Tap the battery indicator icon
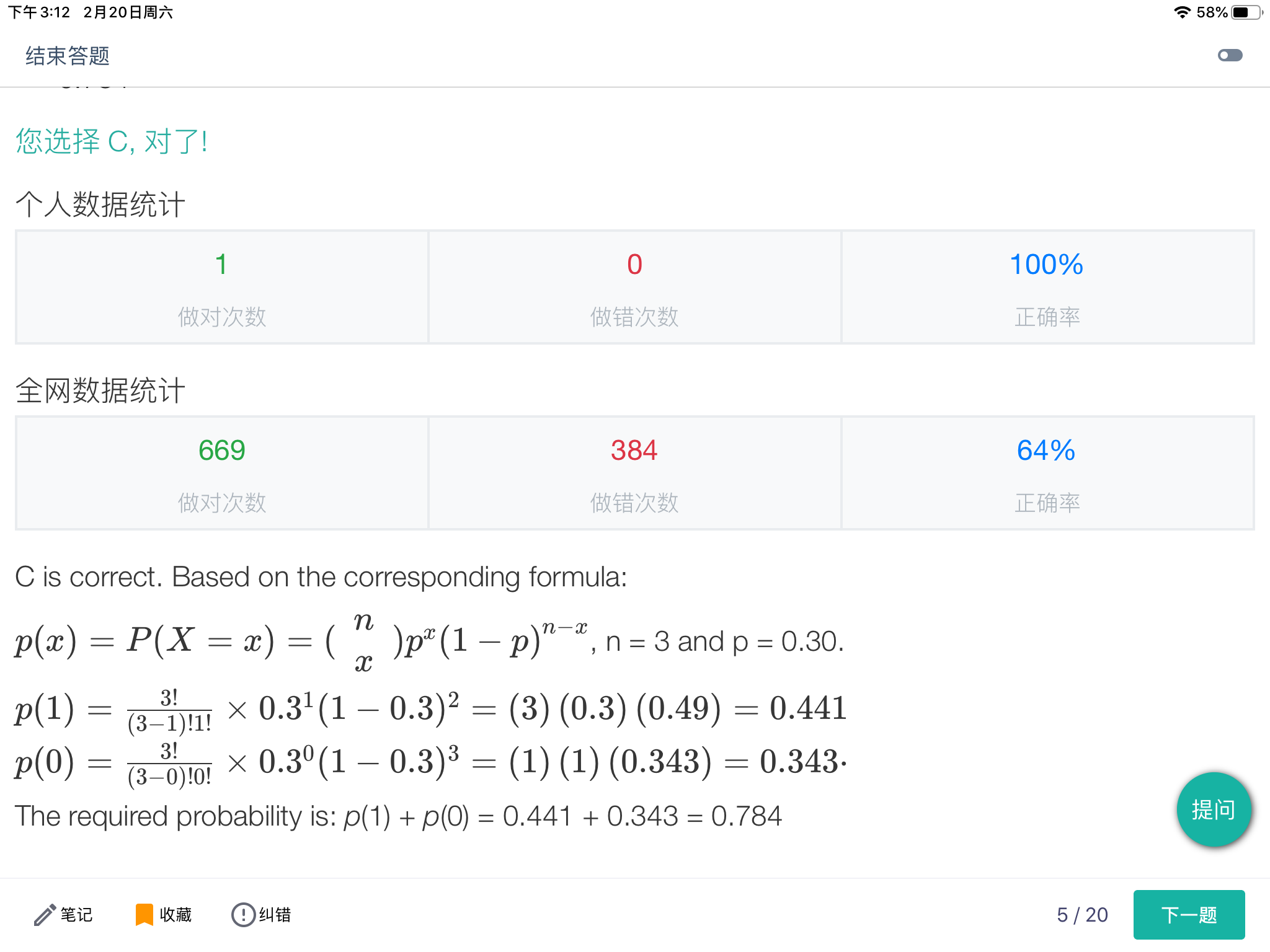Viewport: 1270px width, 952px height. pos(1247,12)
